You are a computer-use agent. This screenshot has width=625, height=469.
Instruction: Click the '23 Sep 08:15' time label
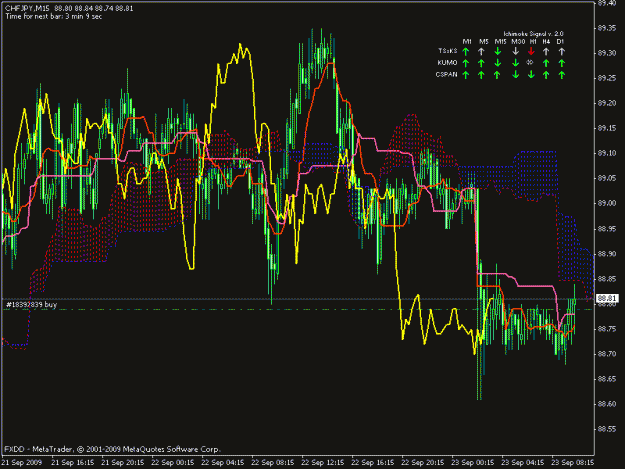(x=573, y=463)
